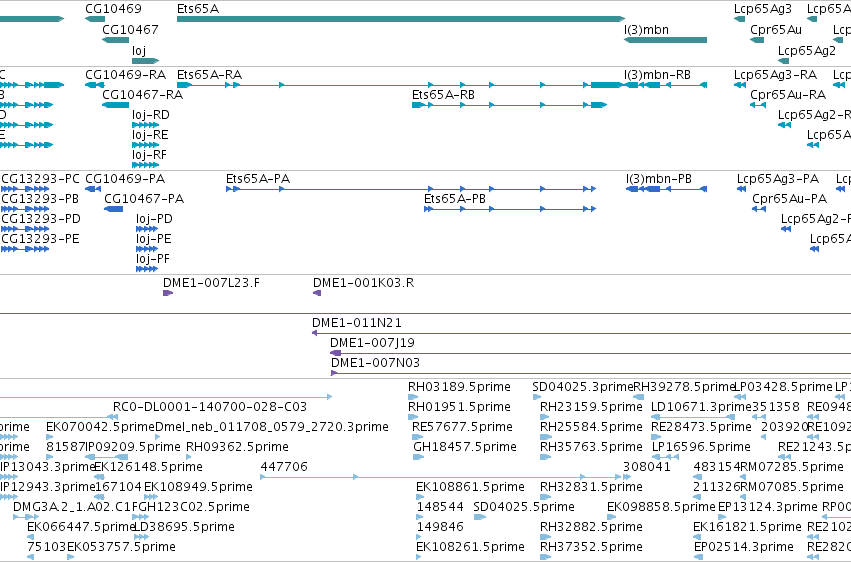This screenshot has width=851, height=562.
Task: Click the Ets65A-PB protein label
Action: click(x=455, y=199)
